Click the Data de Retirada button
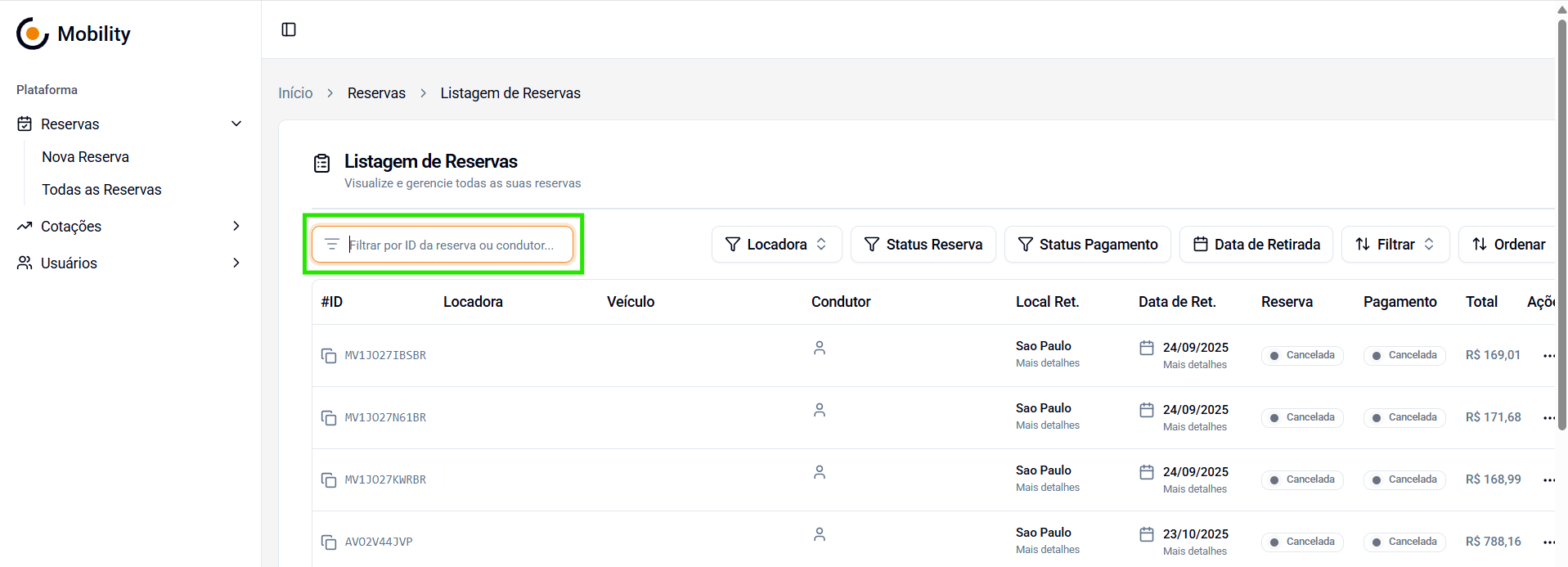The width and height of the screenshot is (1568, 567). [x=1256, y=245]
